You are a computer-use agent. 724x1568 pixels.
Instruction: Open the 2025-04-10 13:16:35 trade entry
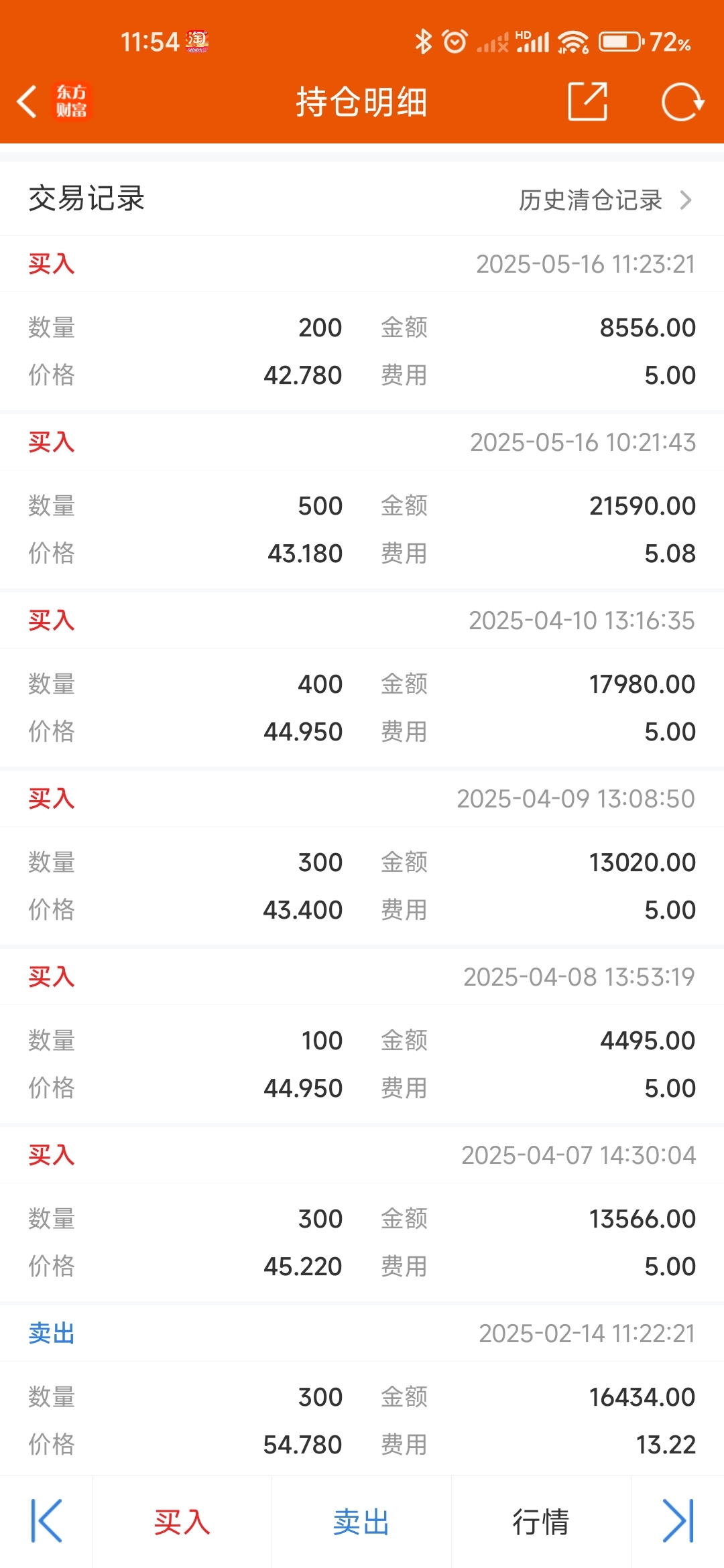[362, 679]
